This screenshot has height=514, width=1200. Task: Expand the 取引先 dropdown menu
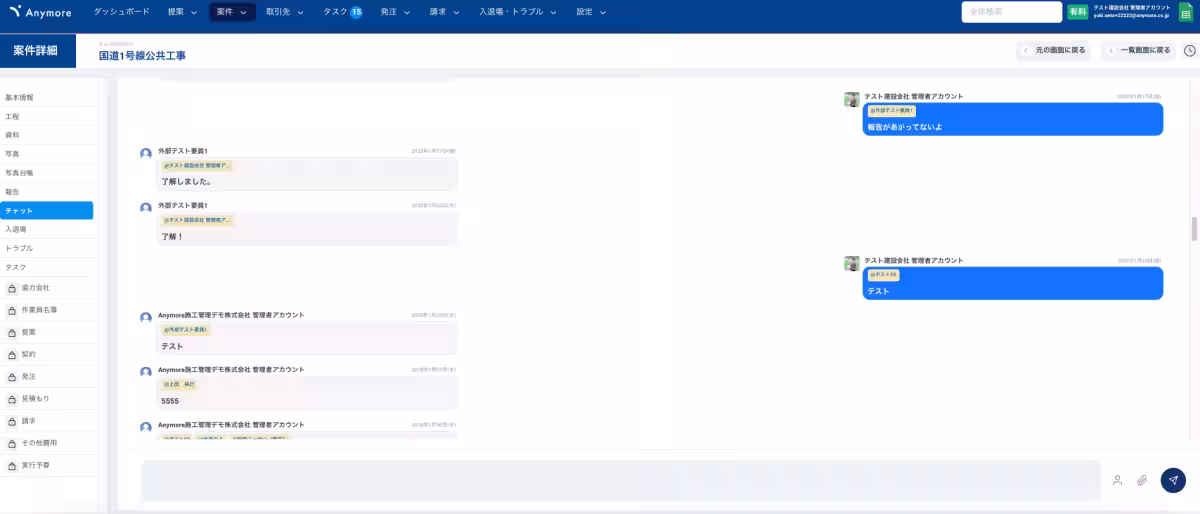point(285,12)
